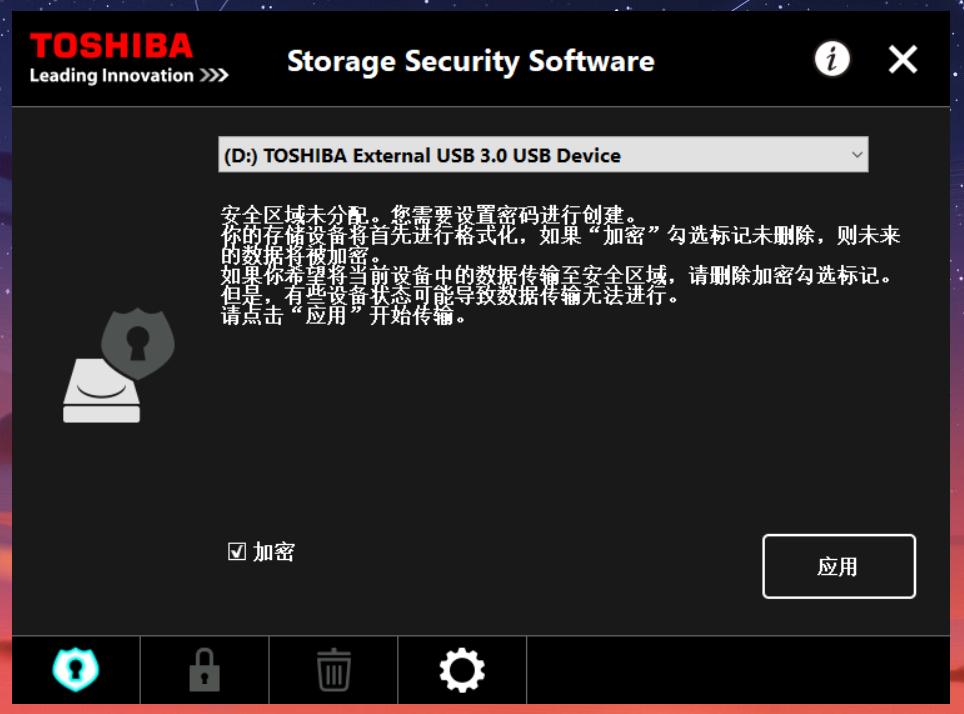The height and width of the screenshot is (714, 964).
Task: Open the padlock lock tab
Action: coord(204,669)
